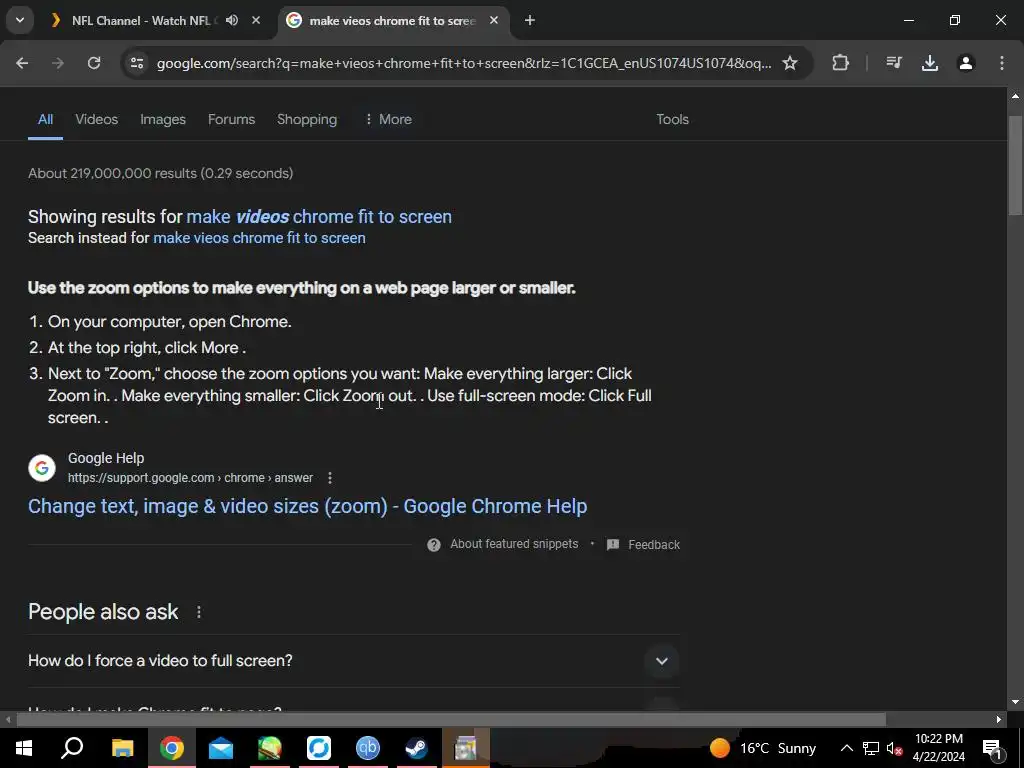The height and width of the screenshot is (768, 1024).
Task: Open result options three-dot icon near URL
Action: pos(330,478)
